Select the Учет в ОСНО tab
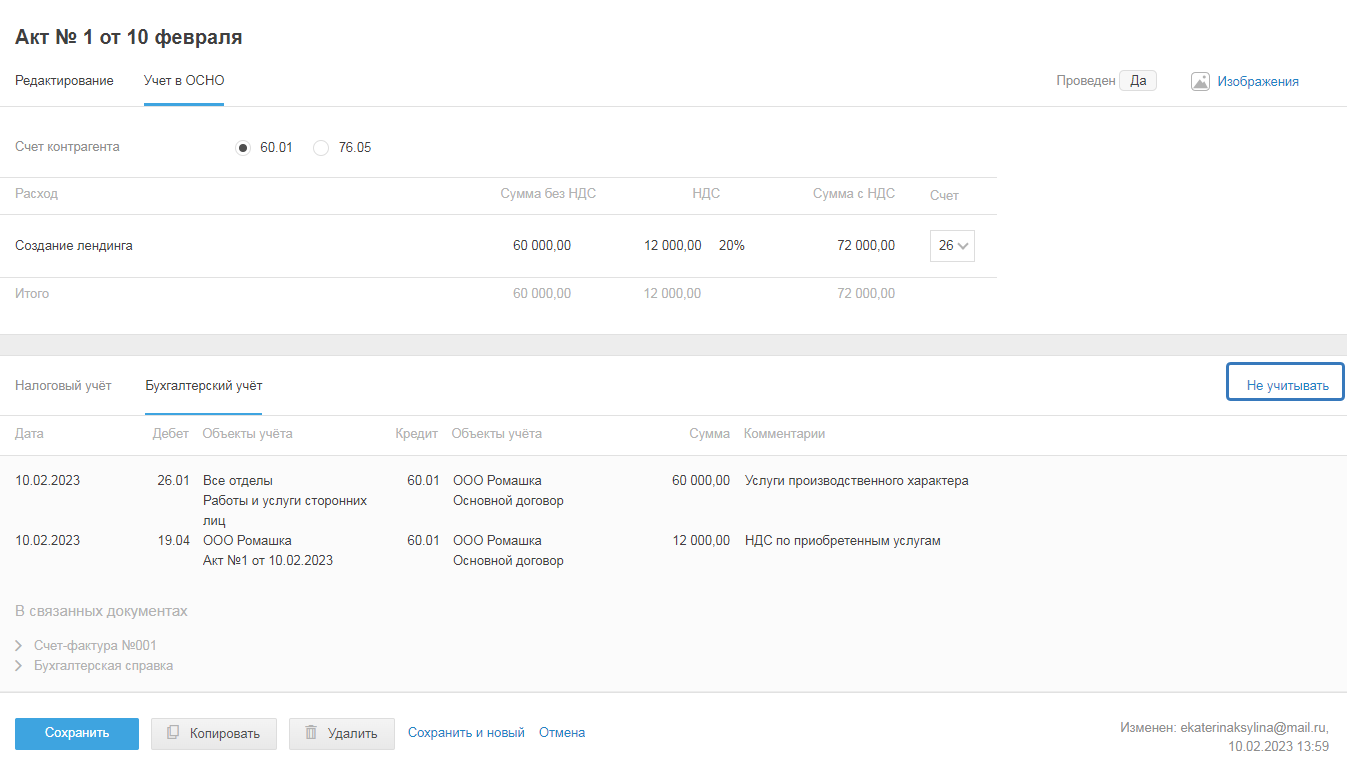 click(184, 81)
